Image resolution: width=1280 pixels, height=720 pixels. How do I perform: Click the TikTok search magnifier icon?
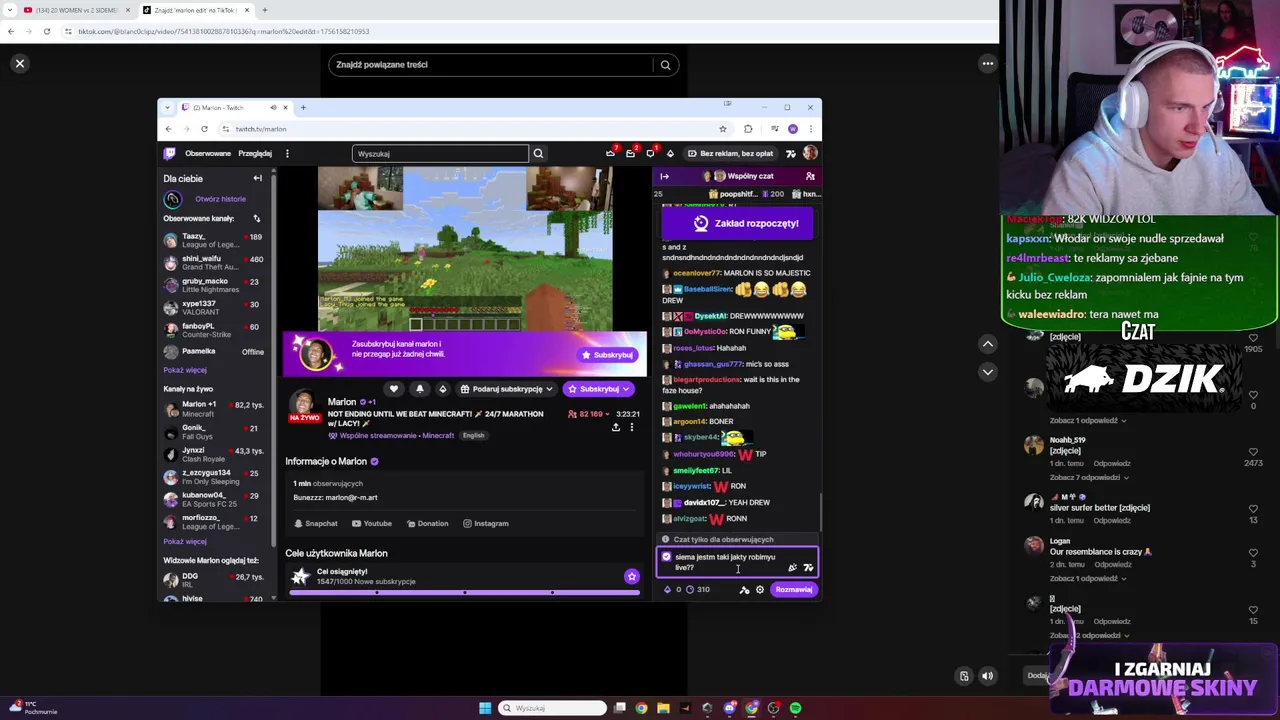665,65
